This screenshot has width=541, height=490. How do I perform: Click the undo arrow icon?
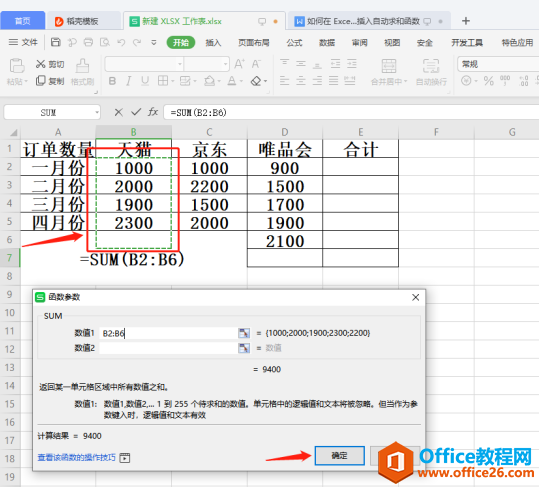click(x=121, y=42)
